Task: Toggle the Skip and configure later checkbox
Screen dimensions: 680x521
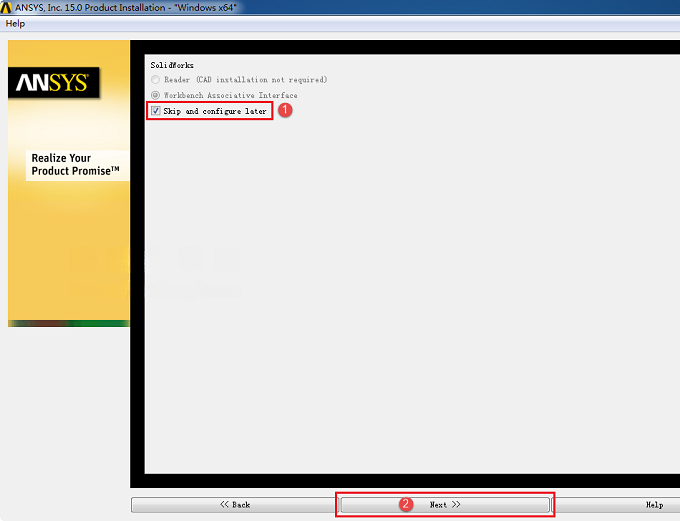Action: pyautogui.click(x=156, y=111)
